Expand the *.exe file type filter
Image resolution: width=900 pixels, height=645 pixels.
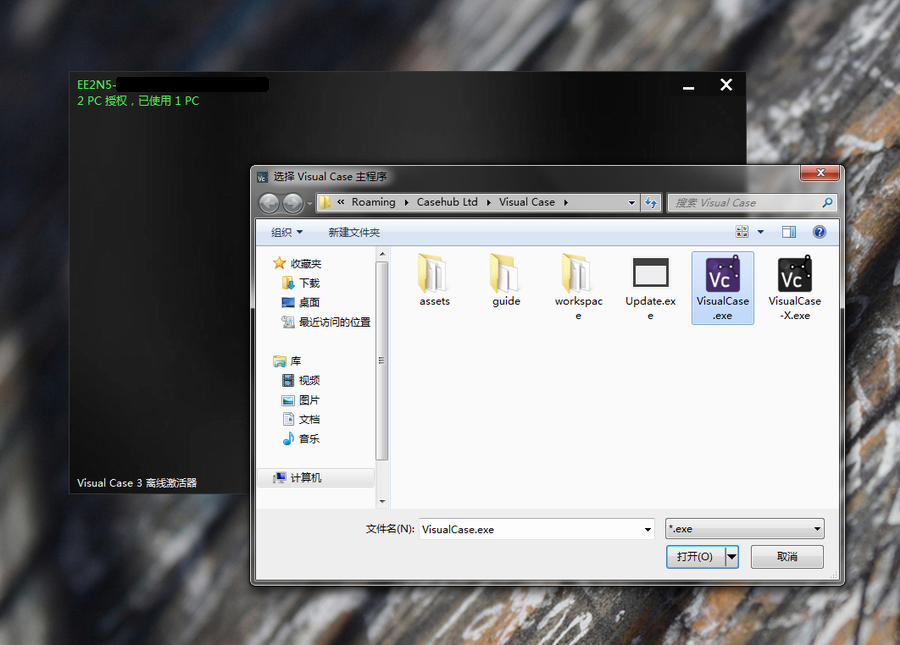click(817, 529)
